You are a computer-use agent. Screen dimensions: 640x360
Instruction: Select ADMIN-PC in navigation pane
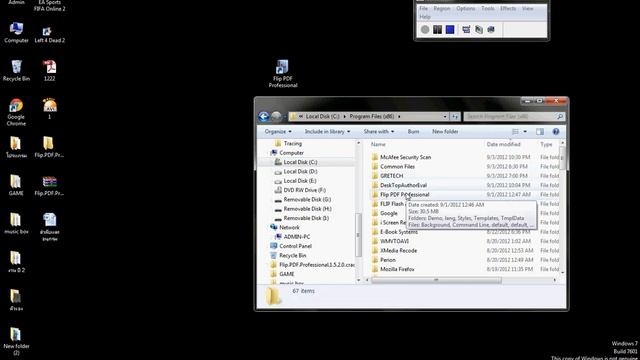tap(297, 237)
